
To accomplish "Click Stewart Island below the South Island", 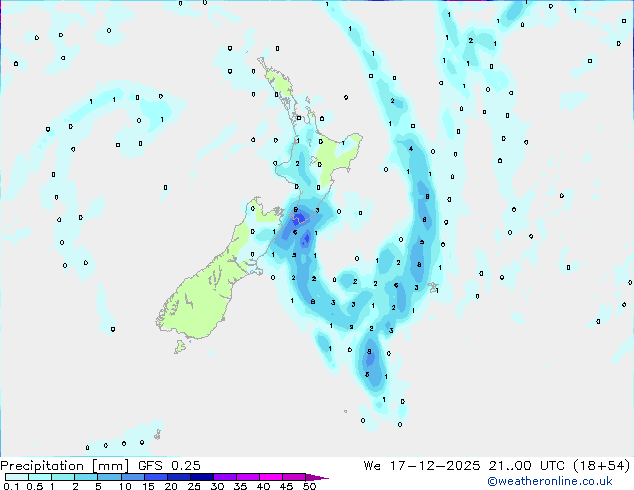I will pyautogui.click(x=180, y=346).
